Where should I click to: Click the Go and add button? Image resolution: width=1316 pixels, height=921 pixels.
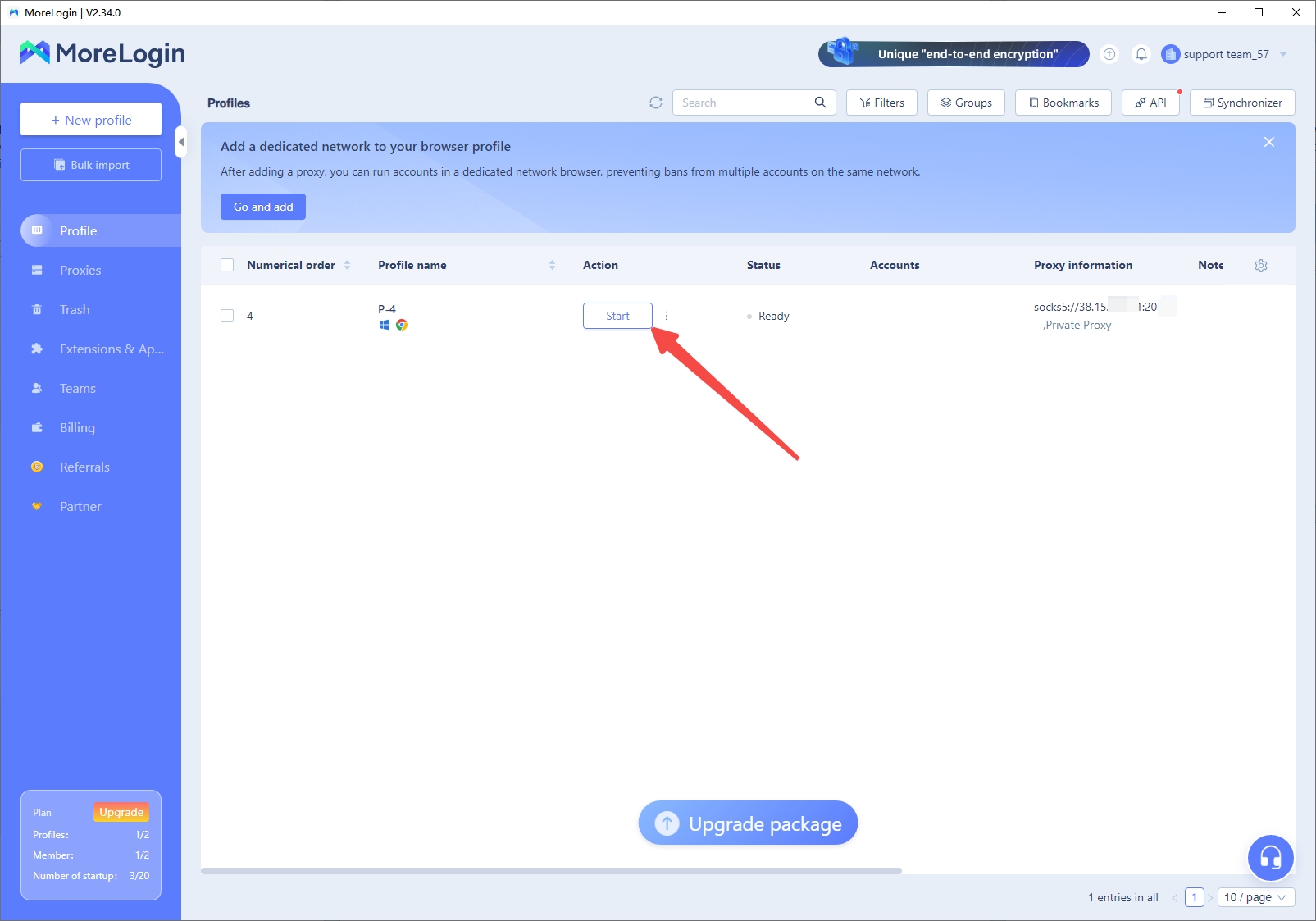tap(263, 207)
